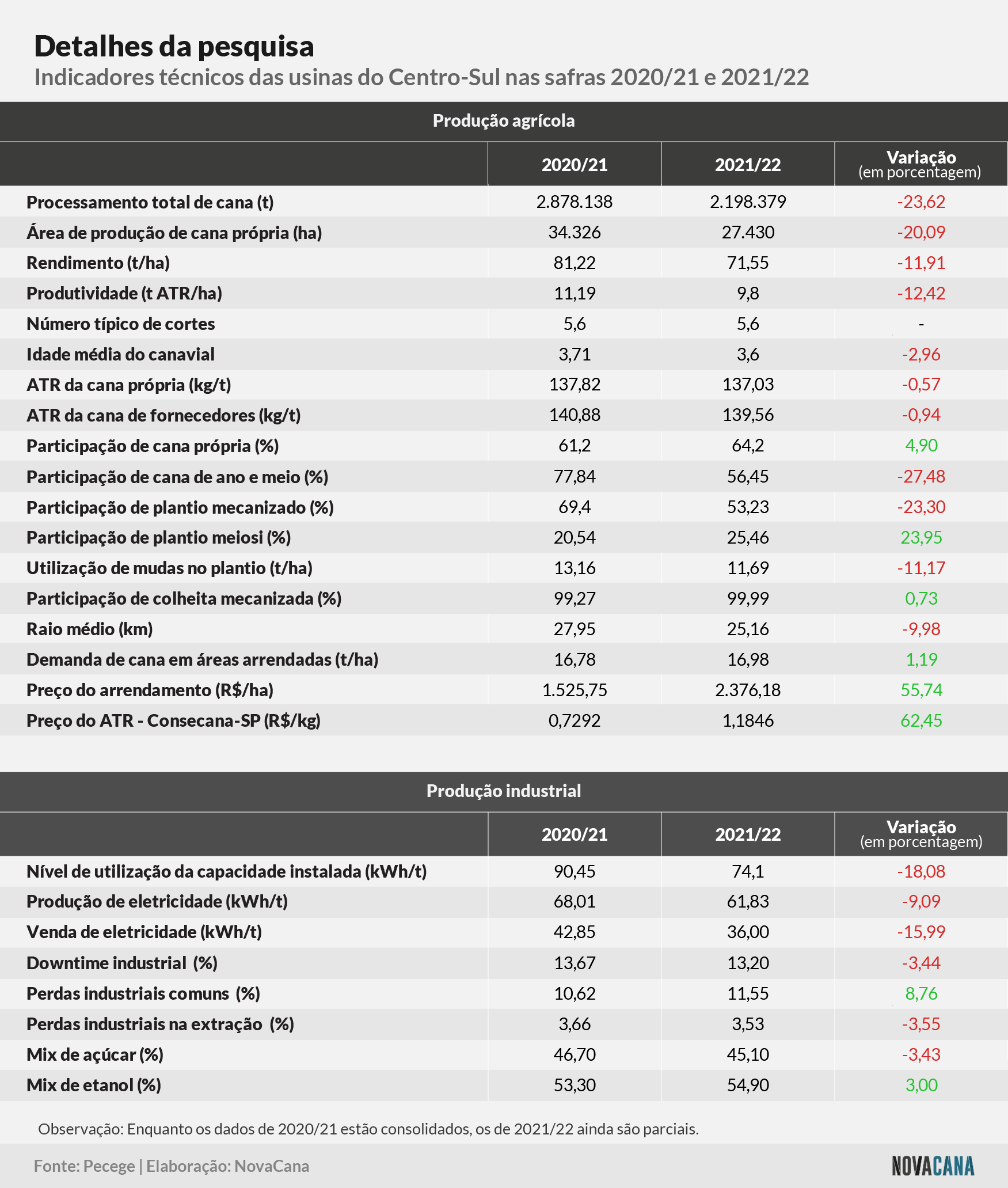Click the first table's Variação column header
Screen dimensions: 1008x1188
click(x=921, y=164)
